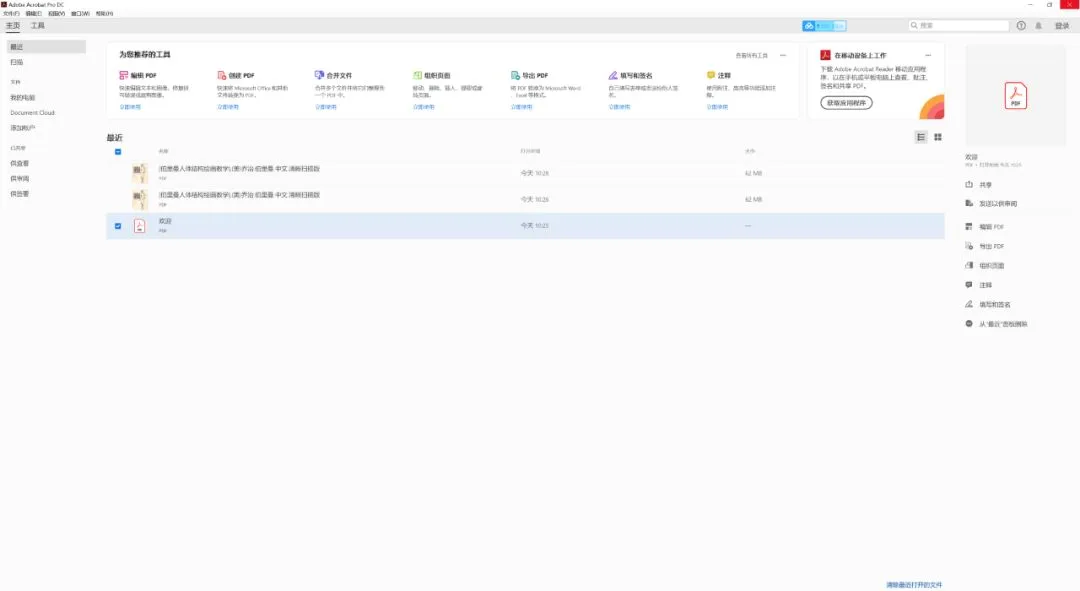Click the 共享 share icon in right panel
This screenshot has height=591, width=1080.
(969, 185)
